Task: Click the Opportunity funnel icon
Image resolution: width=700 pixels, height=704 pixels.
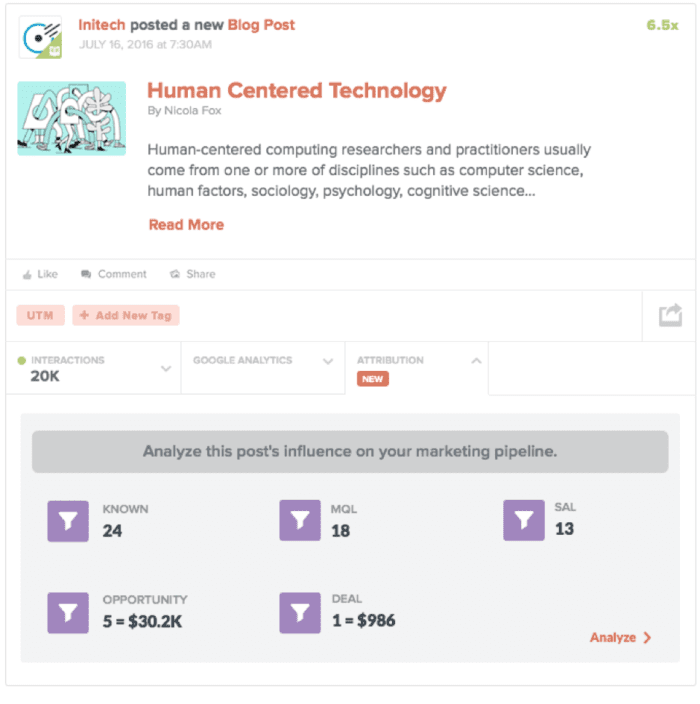Action: point(68,612)
